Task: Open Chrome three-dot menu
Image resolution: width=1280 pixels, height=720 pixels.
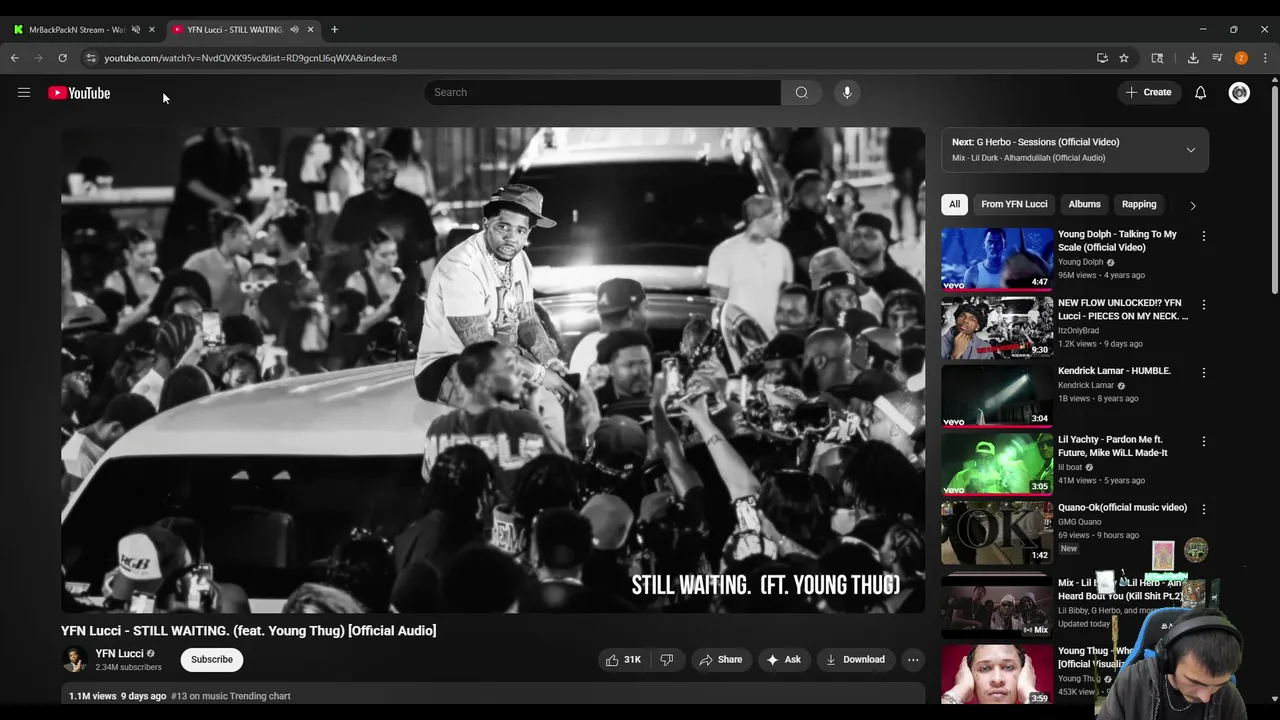Action: (1265, 58)
